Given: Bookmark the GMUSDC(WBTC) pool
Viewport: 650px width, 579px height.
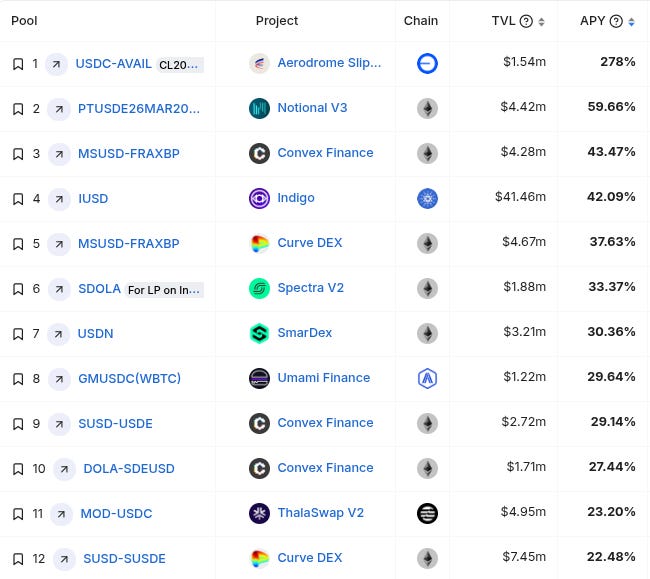Looking at the screenshot, I should tap(18, 379).
